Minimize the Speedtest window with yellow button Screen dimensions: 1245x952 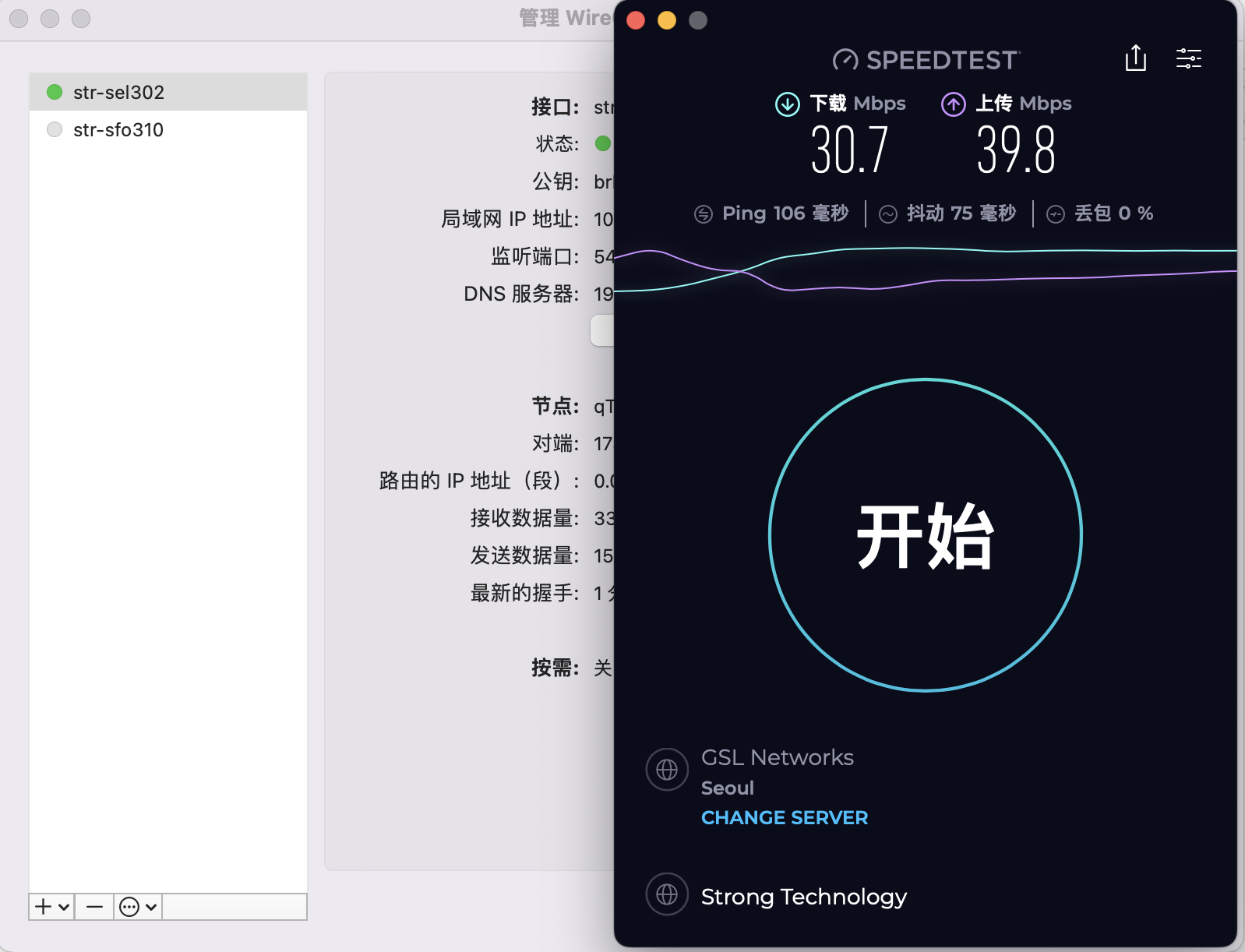667,20
